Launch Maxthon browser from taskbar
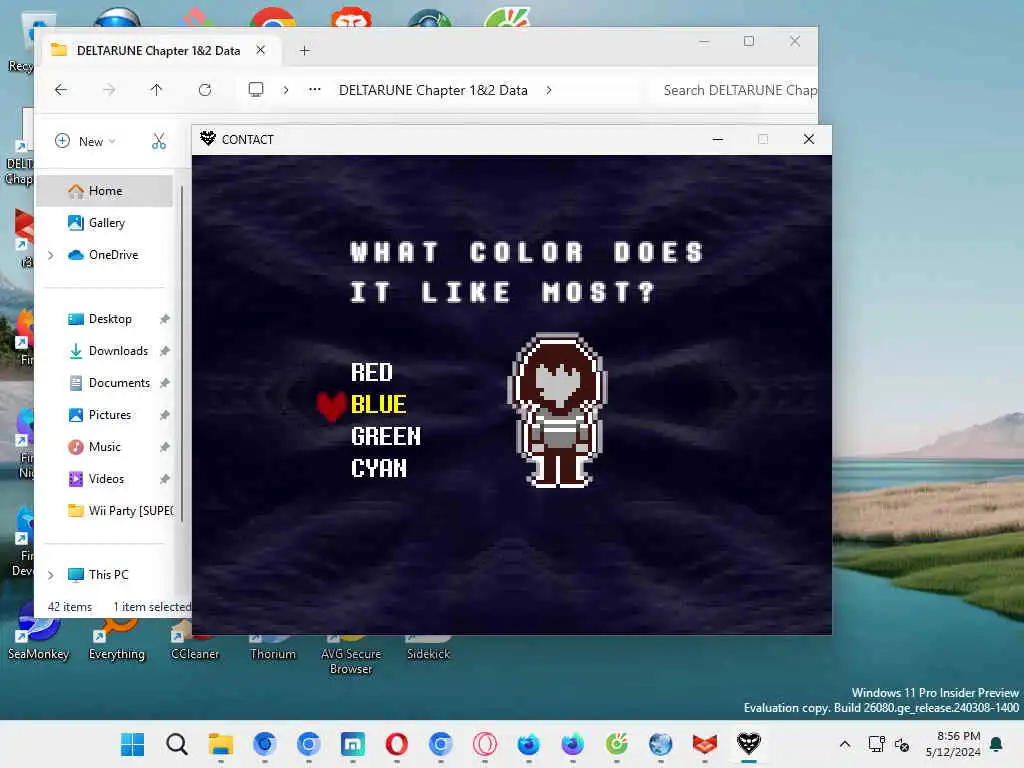The width and height of the screenshot is (1024, 768). 353,744
